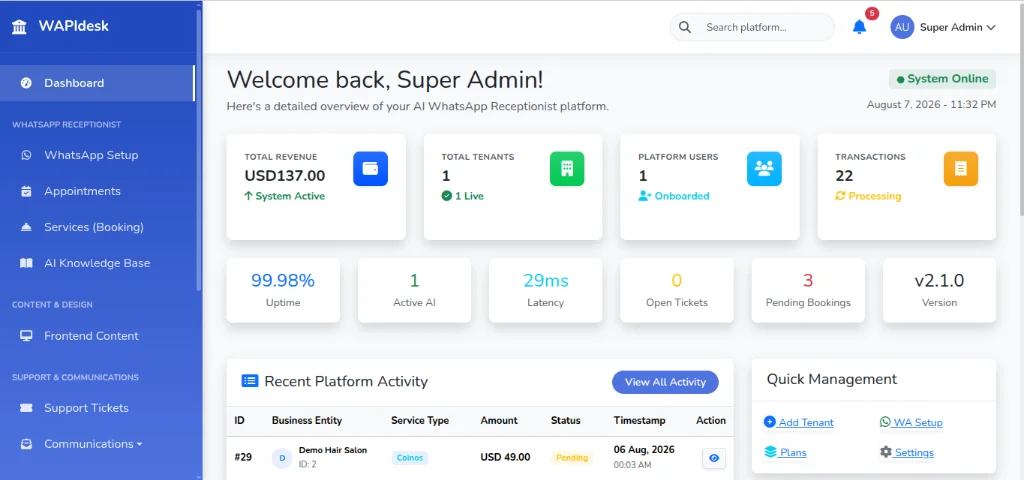Click the Transactions receipt icon
The image size is (1024, 480).
coord(961,168)
